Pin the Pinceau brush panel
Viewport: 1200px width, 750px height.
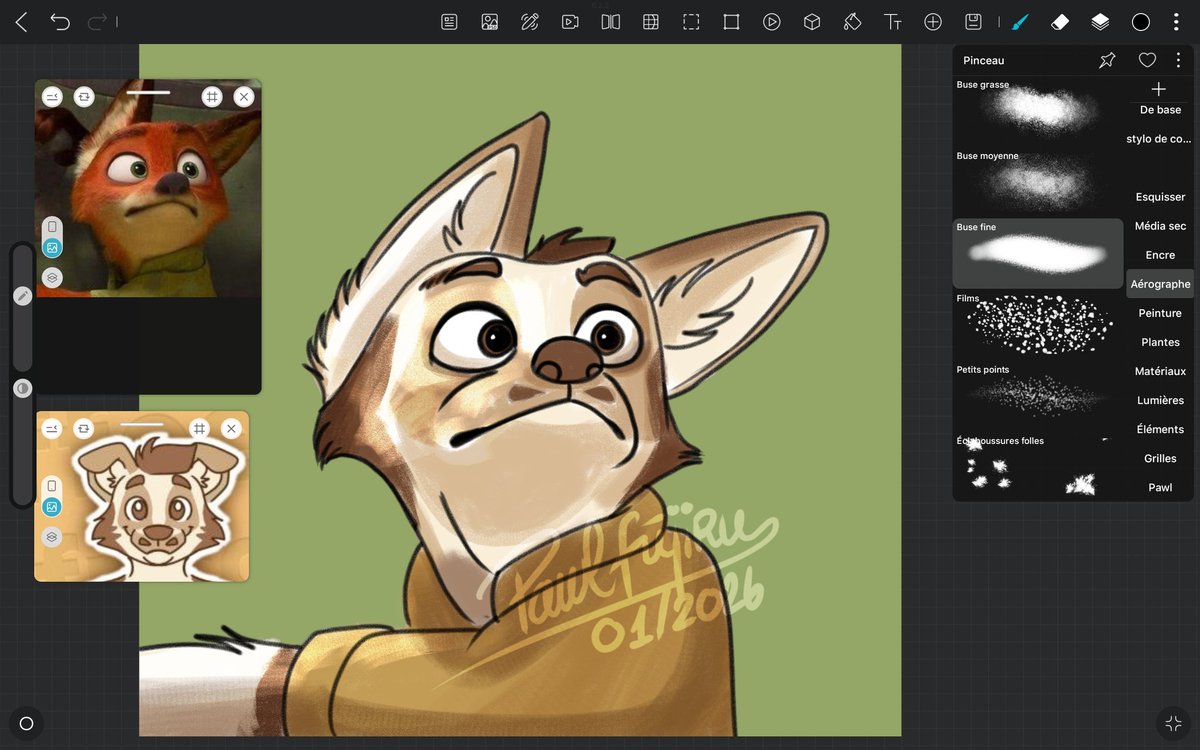click(1107, 60)
